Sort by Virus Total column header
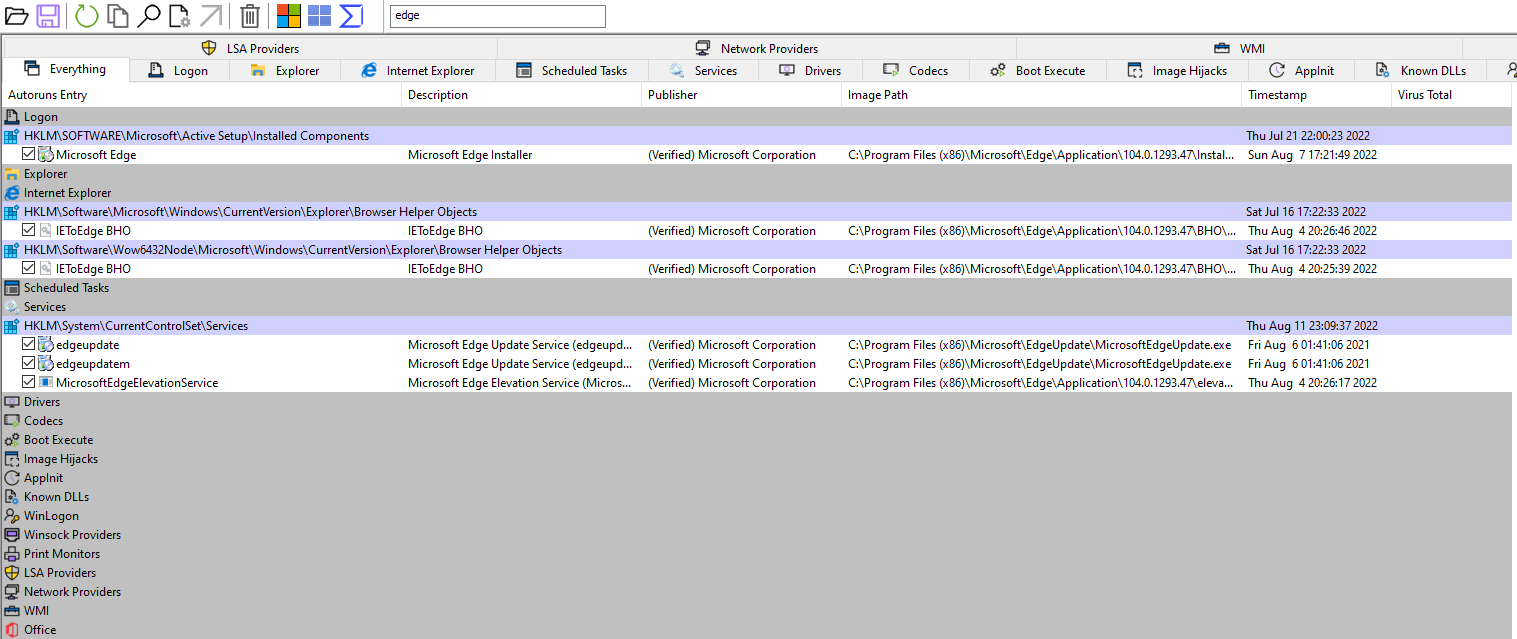This screenshot has height=639, width=1517. point(1451,95)
